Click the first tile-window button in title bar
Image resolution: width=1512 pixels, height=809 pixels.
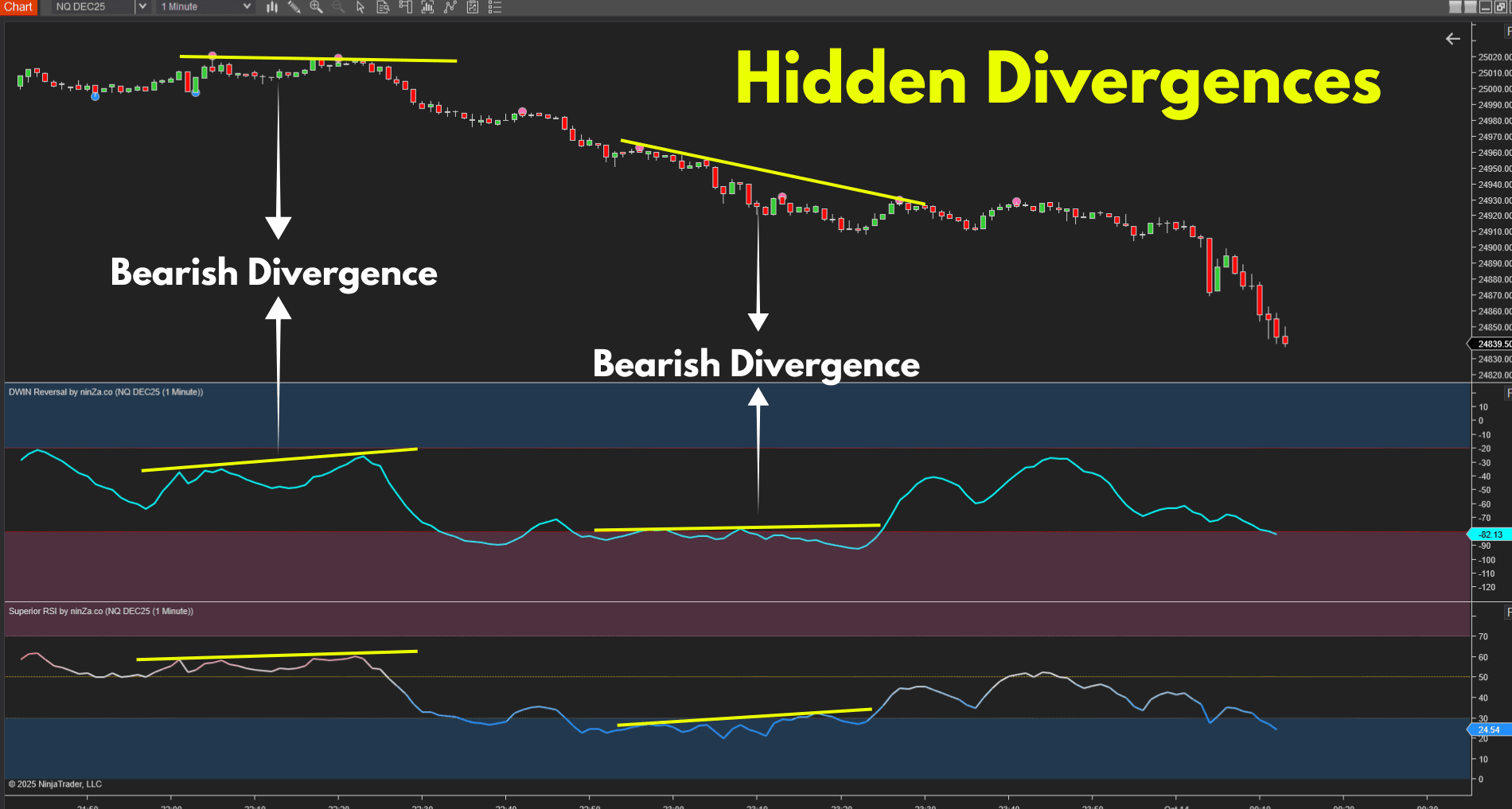[1455, 7]
